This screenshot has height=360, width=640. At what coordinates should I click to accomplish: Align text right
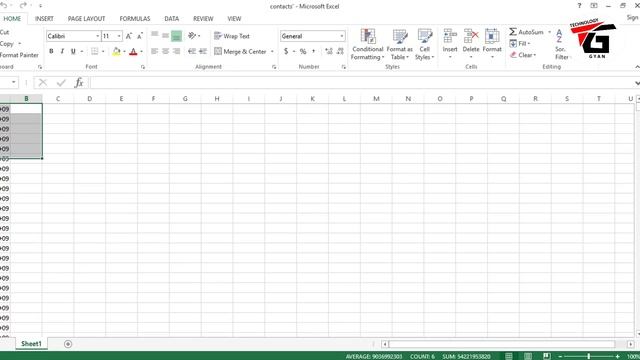(x=176, y=51)
